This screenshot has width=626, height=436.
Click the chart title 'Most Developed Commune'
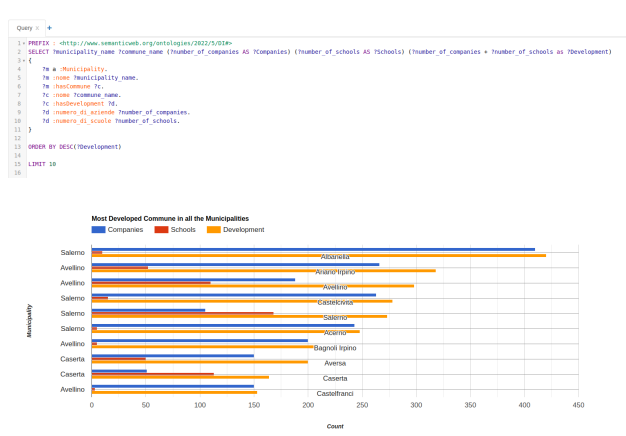pos(170,218)
